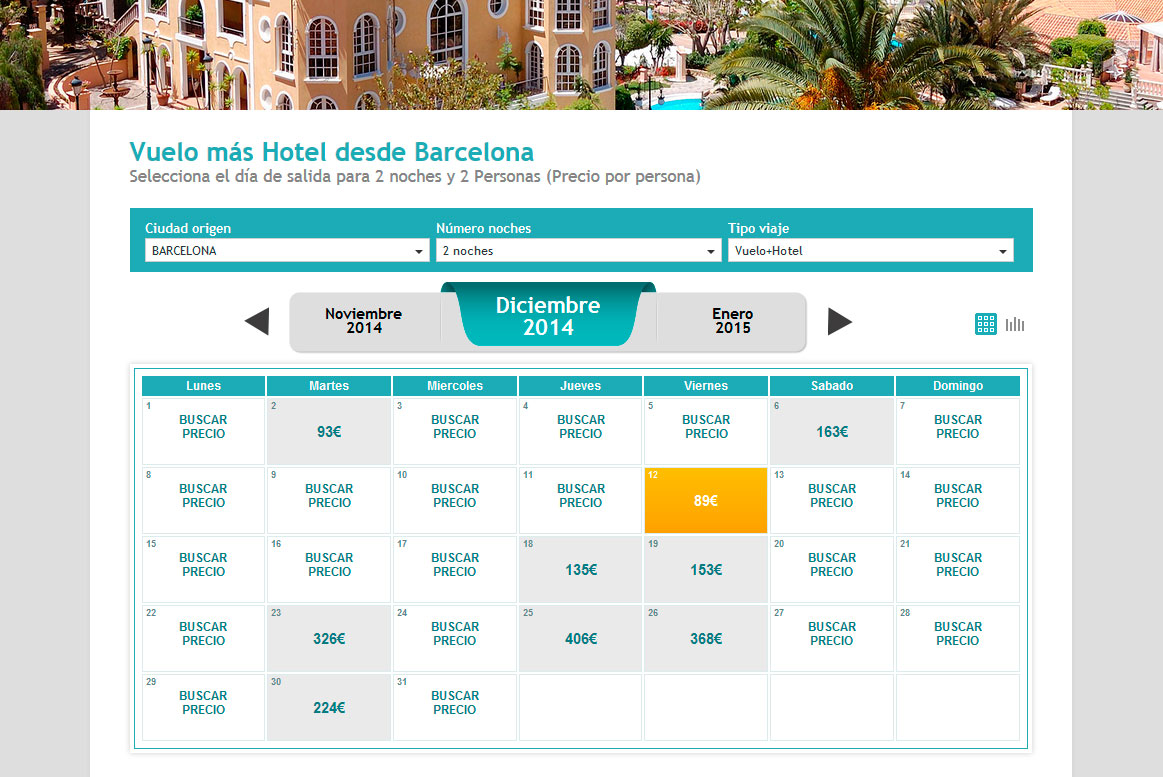
Task: Click the previous month left arrow
Action: (x=257, y=322)
